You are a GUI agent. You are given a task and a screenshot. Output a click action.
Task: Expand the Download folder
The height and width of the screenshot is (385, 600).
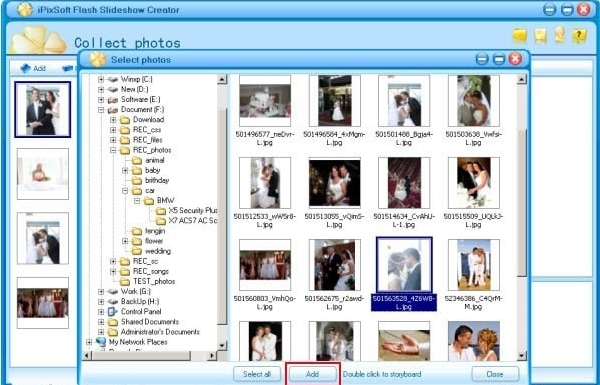[113, 120]
